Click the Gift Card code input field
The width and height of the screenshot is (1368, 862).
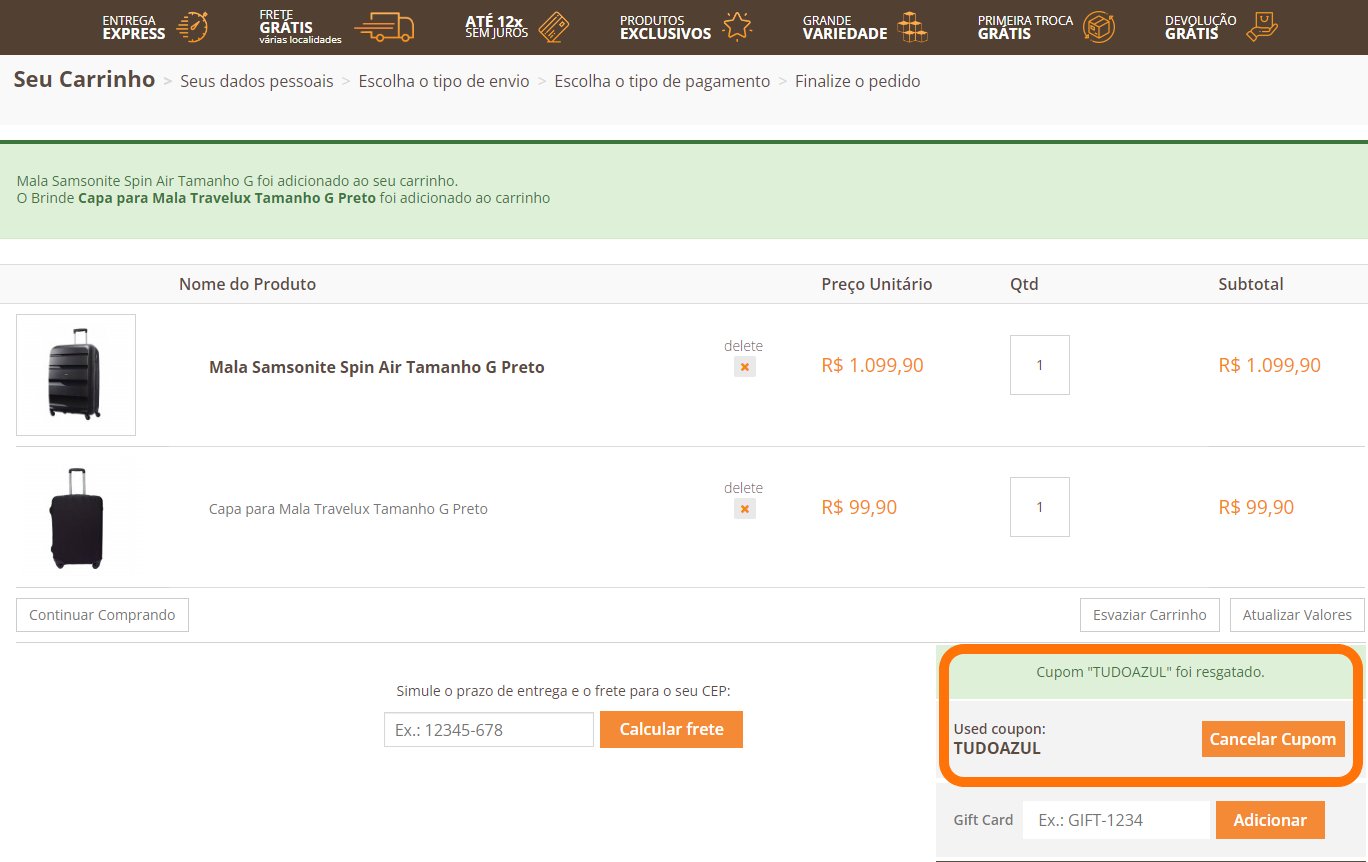[x=1116, y=820]
